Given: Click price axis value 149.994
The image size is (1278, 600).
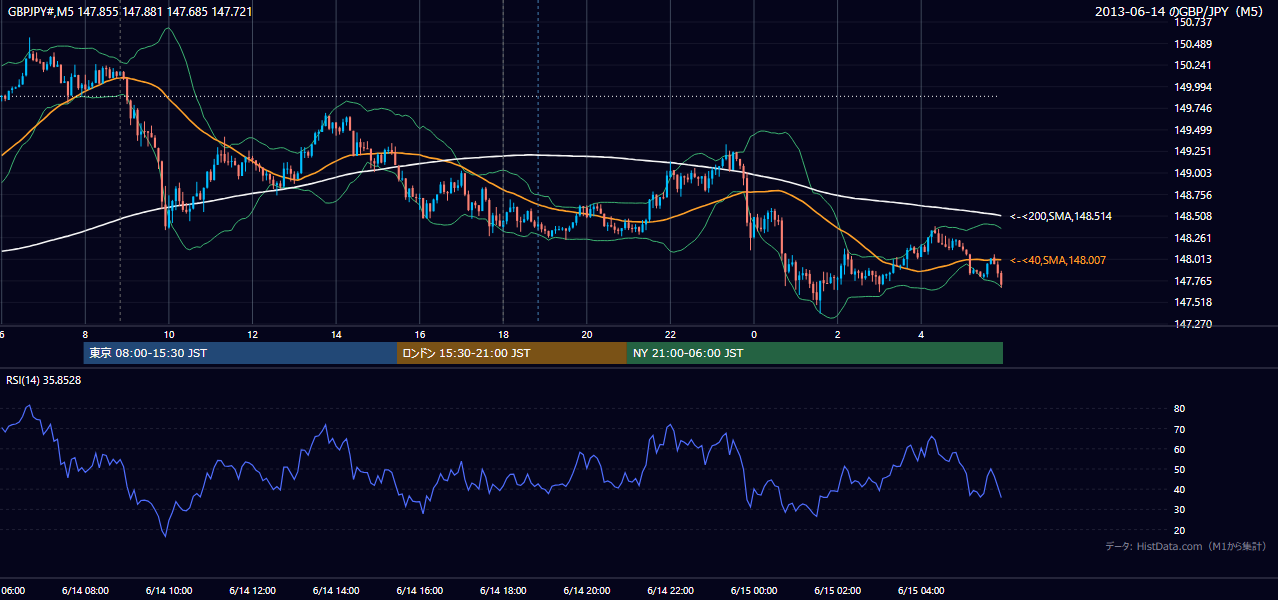Looking at the screenshot, I should click(1193, 87).
